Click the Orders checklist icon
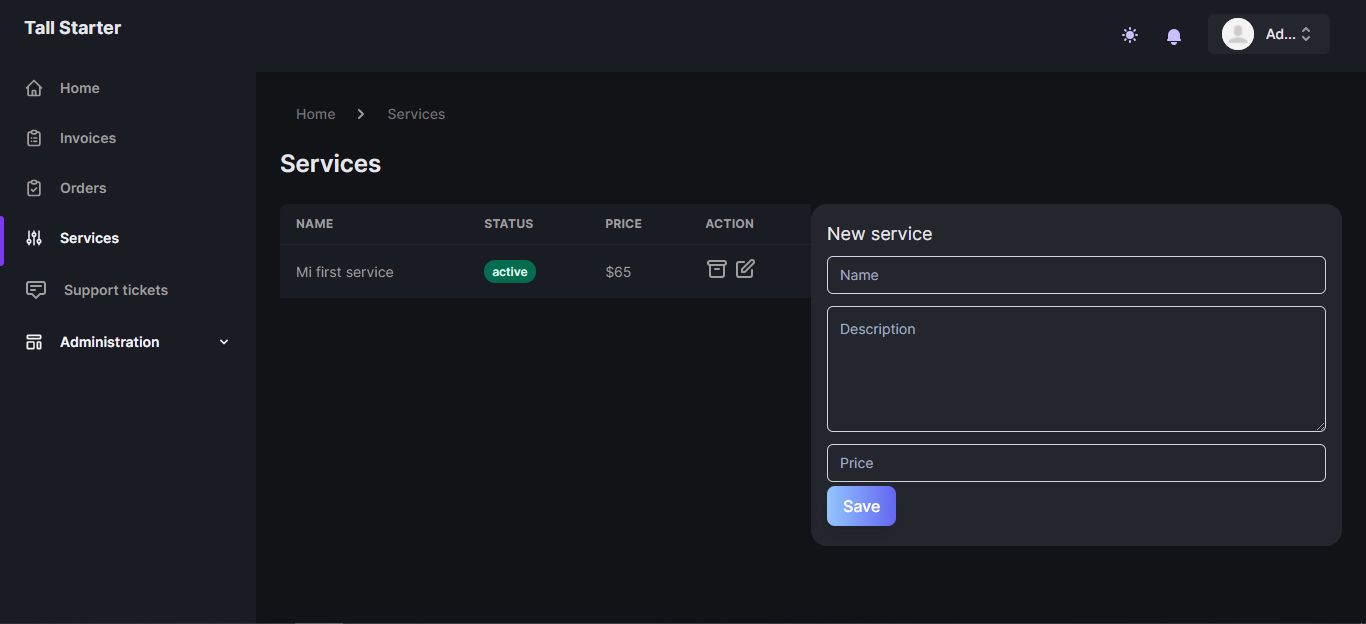 point(34,188)
